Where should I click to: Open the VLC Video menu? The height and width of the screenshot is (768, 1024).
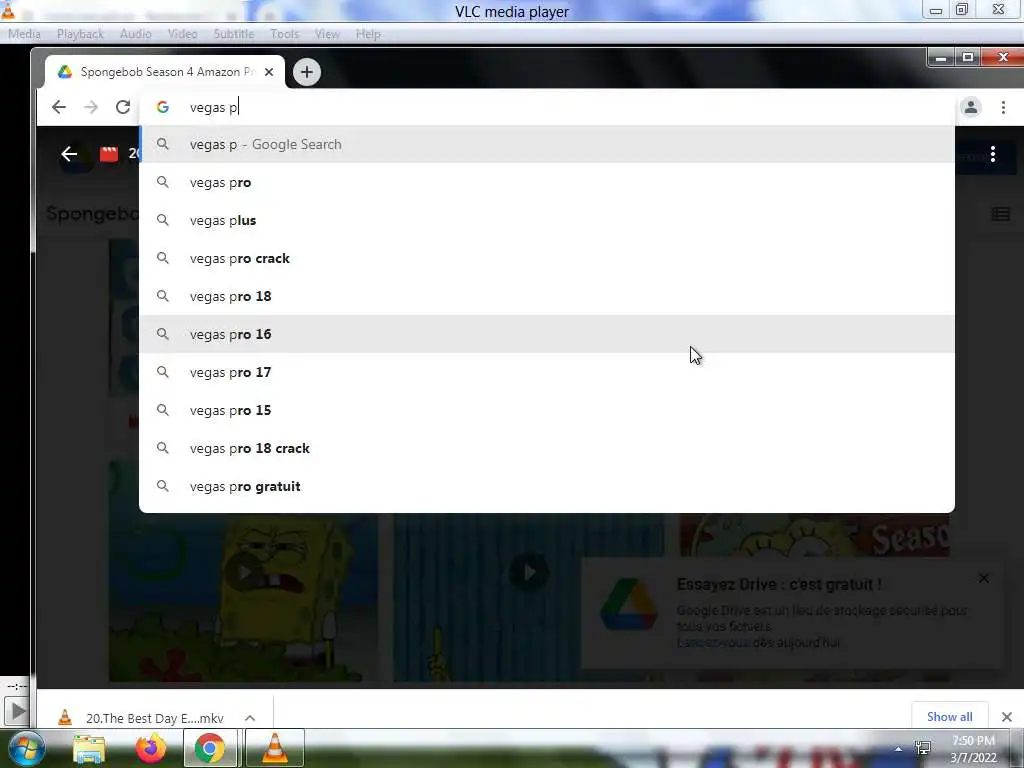(x=182, y=34)
